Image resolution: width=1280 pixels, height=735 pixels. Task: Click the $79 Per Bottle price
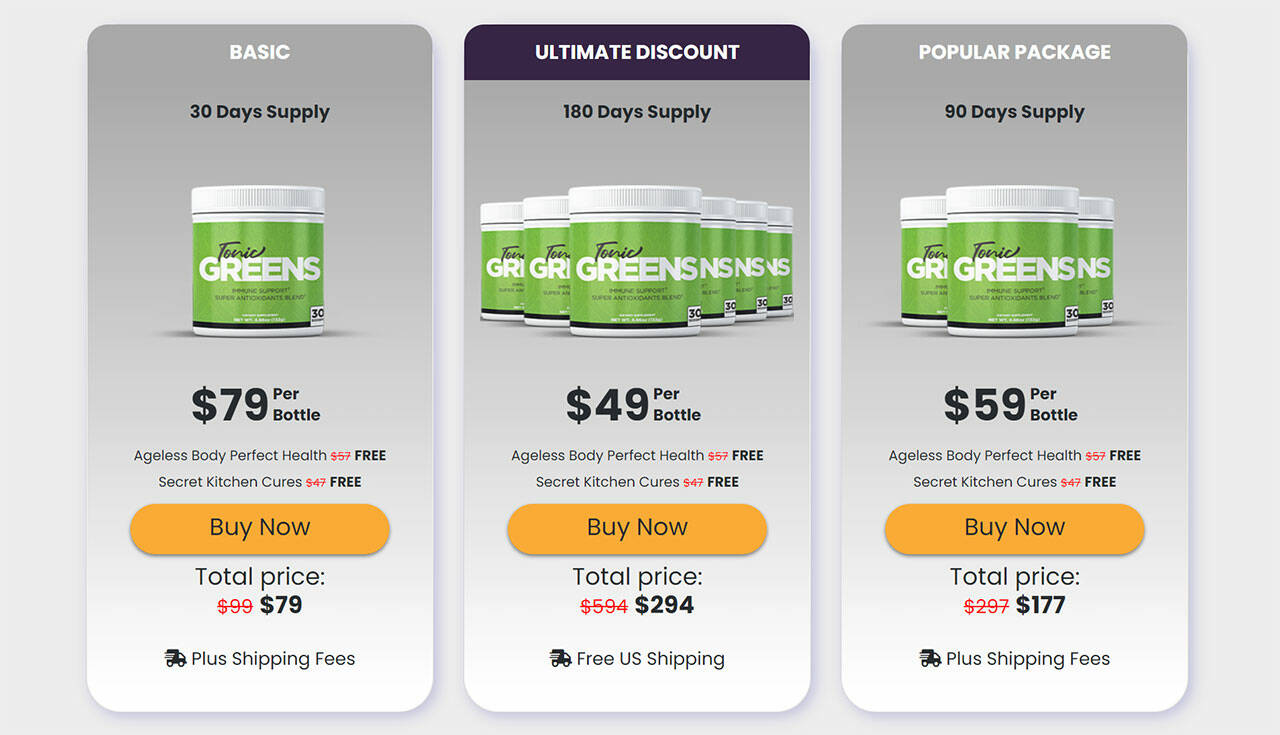point(256,404)
